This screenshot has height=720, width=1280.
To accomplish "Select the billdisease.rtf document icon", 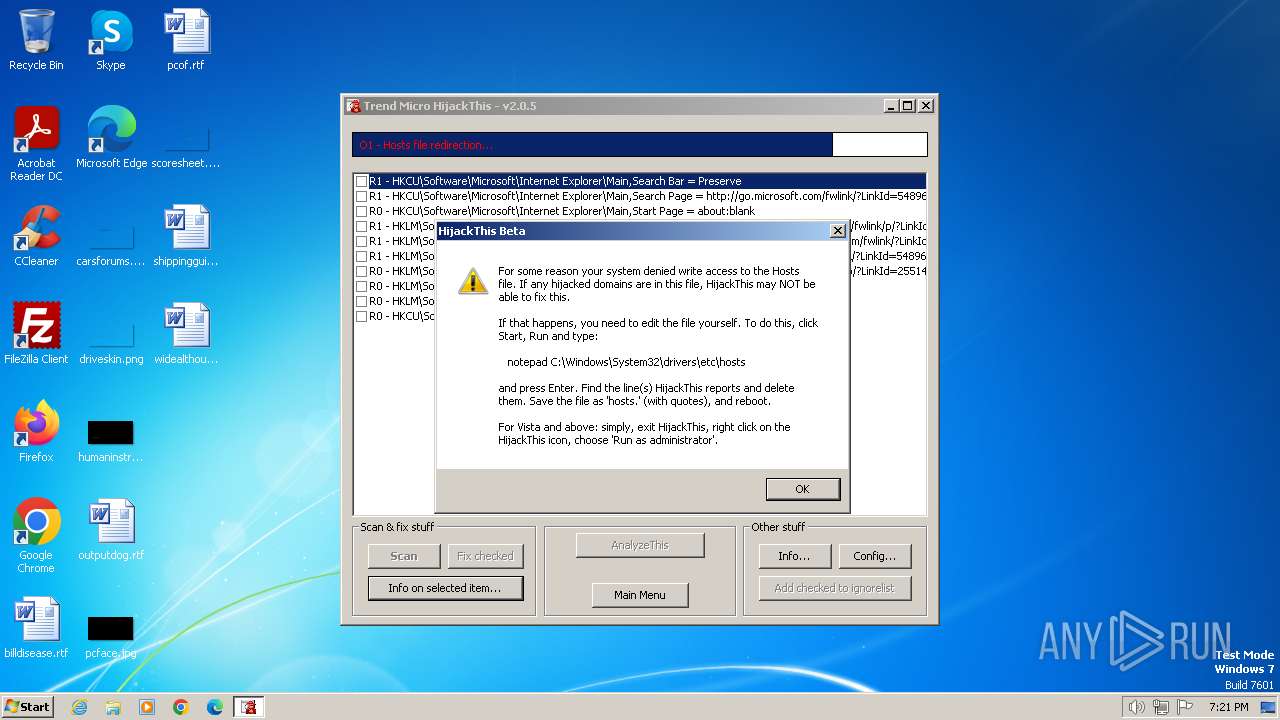I will [x=36, y=627].
